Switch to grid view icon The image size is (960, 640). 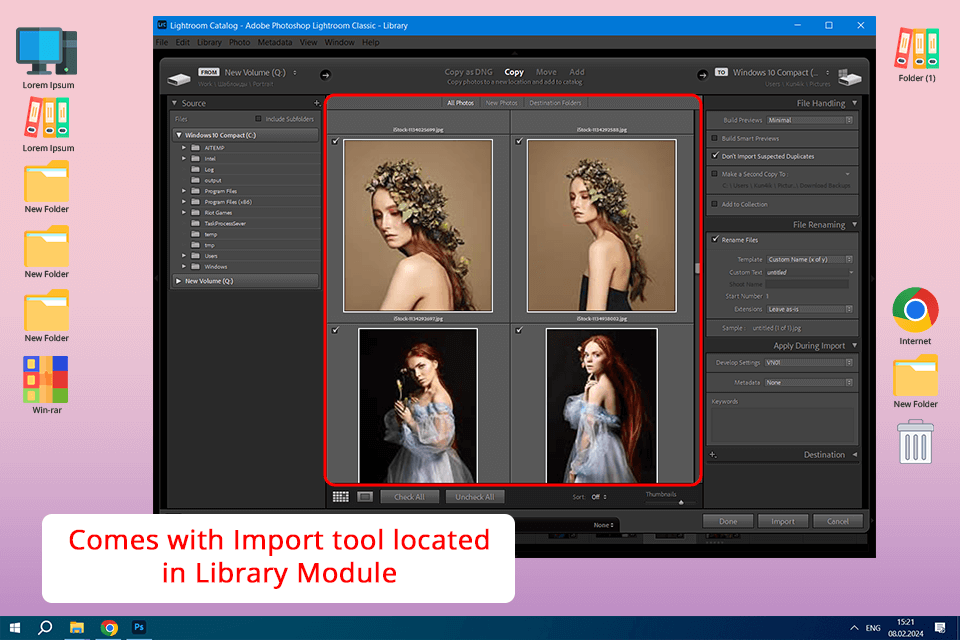pos(340,496)
